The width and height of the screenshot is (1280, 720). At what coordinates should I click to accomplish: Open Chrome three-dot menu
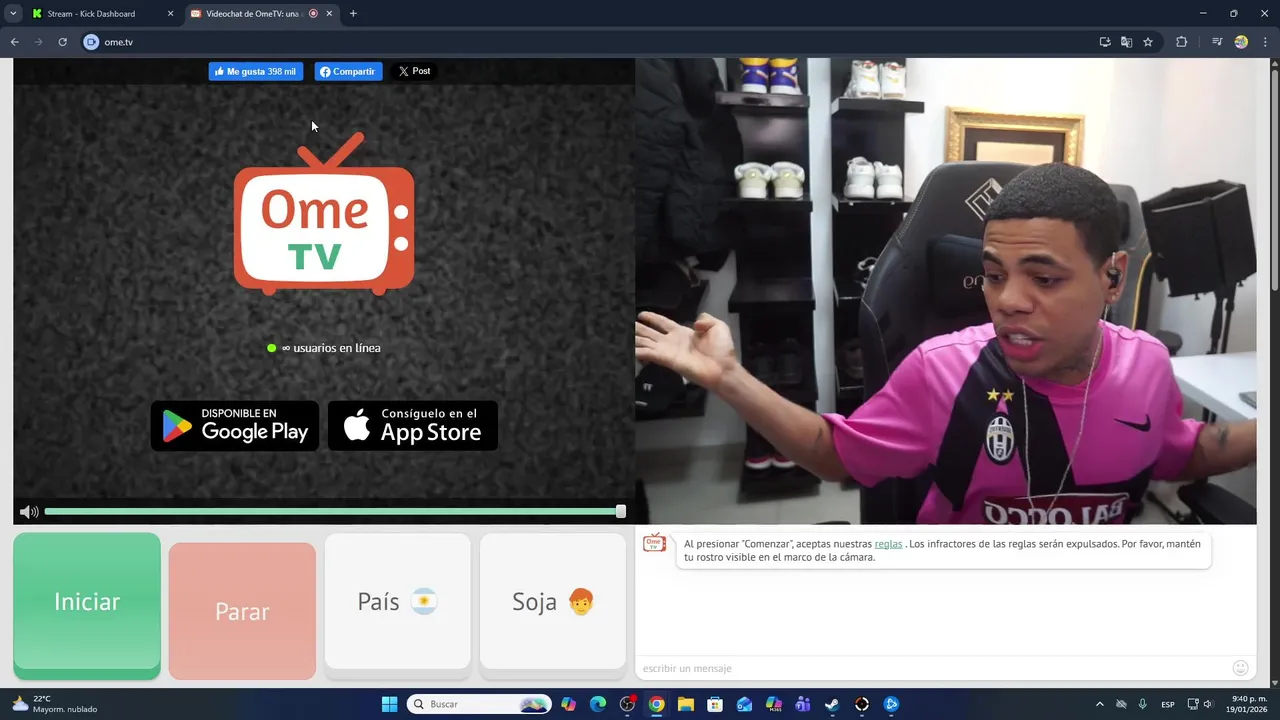pos(1264,42)
